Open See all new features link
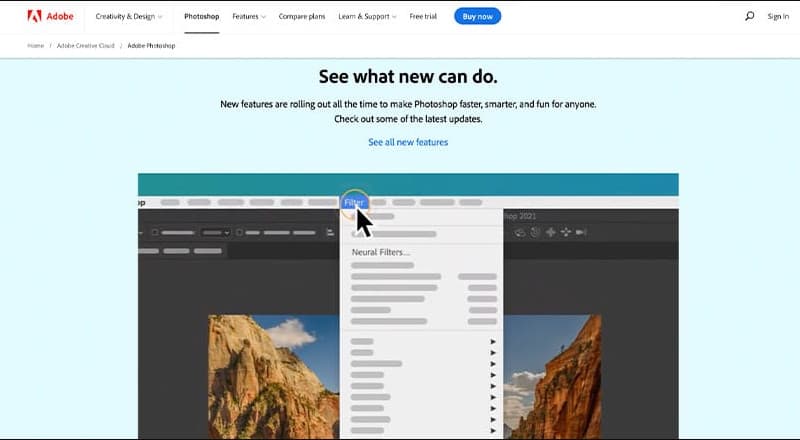 click(x=408, y=142)
